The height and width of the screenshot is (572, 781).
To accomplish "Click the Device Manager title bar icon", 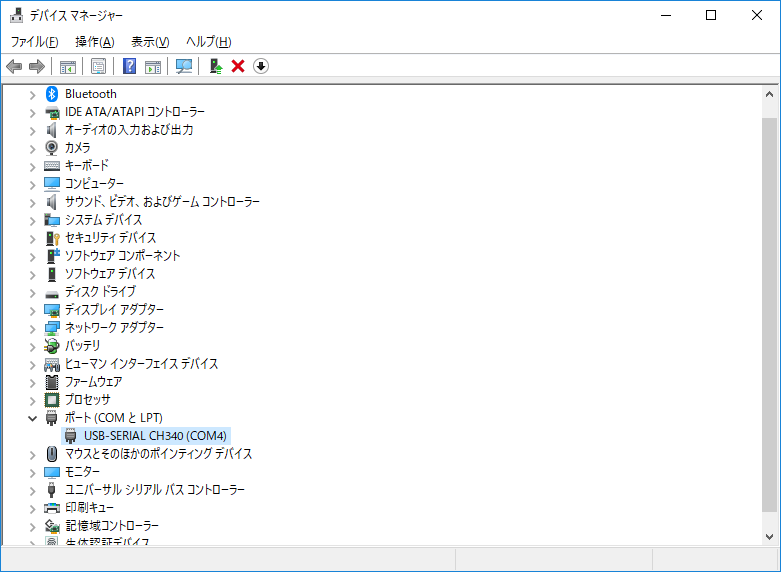I will click(16, 15).
